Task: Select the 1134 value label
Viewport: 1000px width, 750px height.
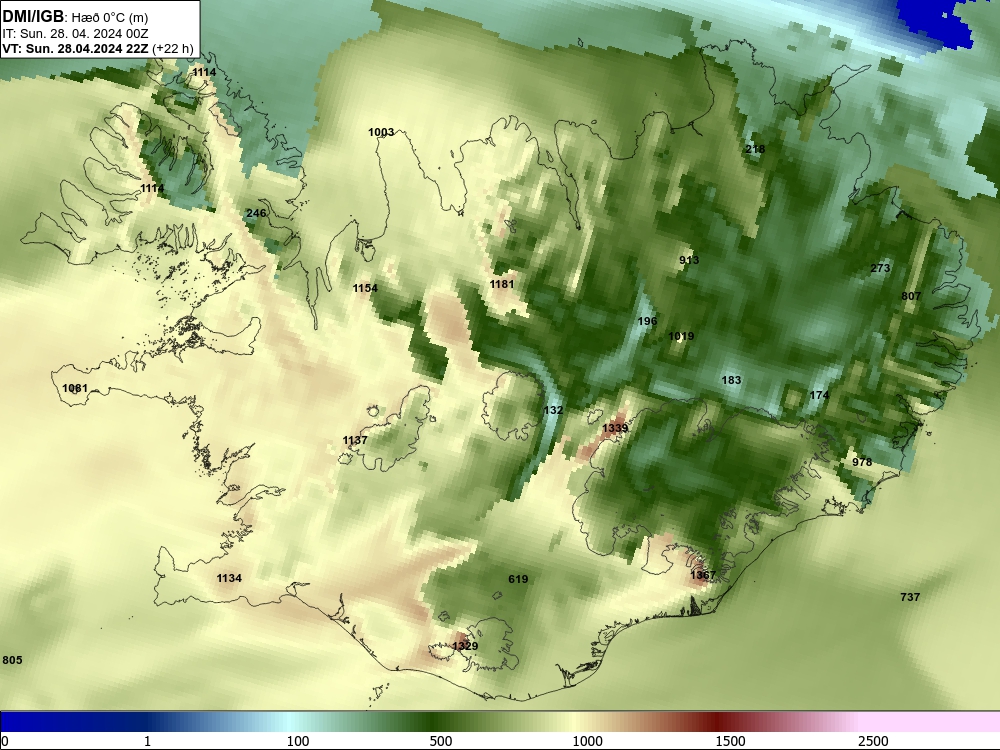Action: [229, 578]
